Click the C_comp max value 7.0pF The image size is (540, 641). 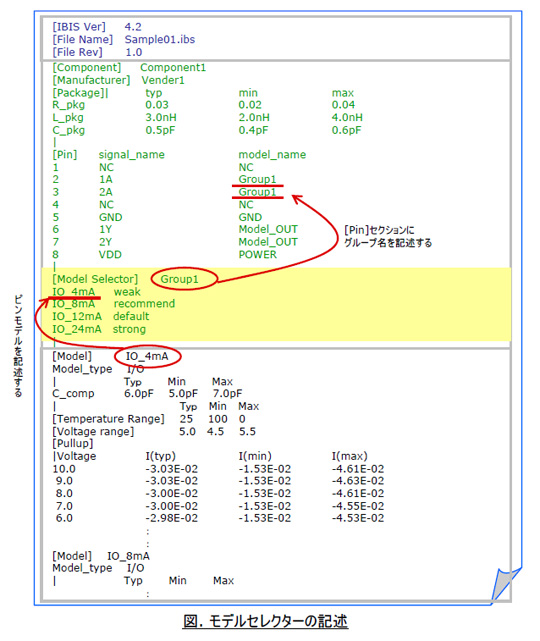click(227, 394)
